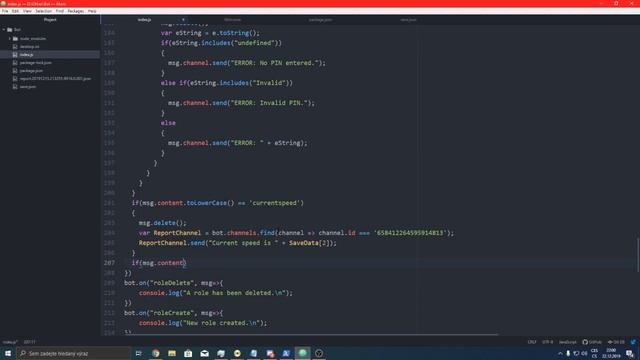Open the Find menu
Viewport: 640px width, 360px height.
click(60, 11)
